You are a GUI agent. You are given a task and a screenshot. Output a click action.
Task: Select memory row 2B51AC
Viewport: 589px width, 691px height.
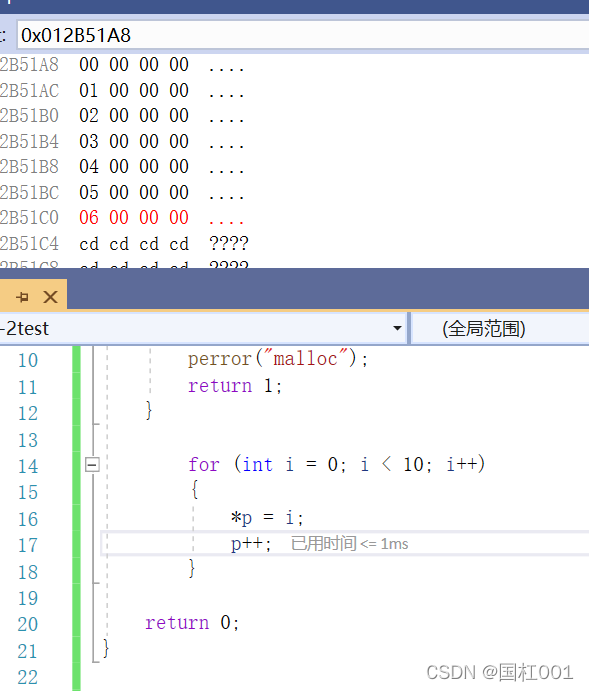(x=124, y=91)
